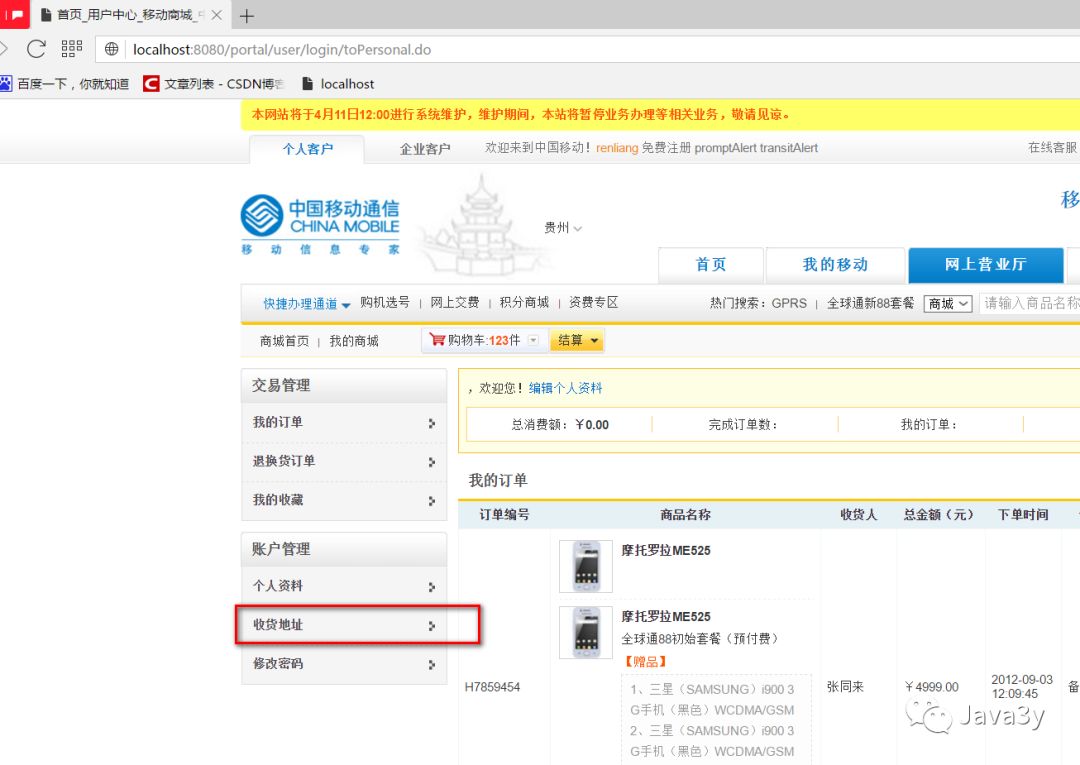Click the second 摩托罗拉ME525 phone thumbnail
The width and height of the screenshot is (1080, 765).
point(585,632)
